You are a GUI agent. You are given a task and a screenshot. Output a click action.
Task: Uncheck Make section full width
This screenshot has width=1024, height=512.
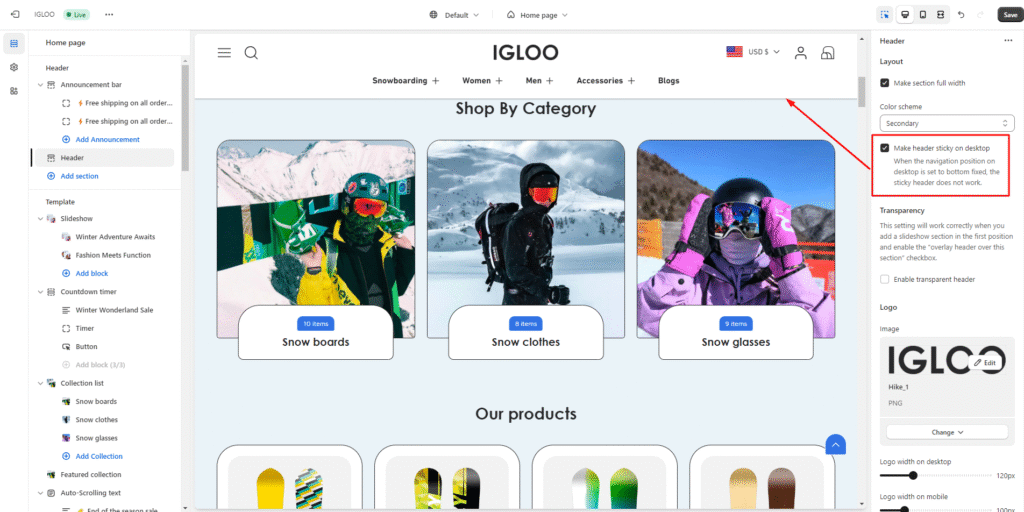(x=884, y=83)
